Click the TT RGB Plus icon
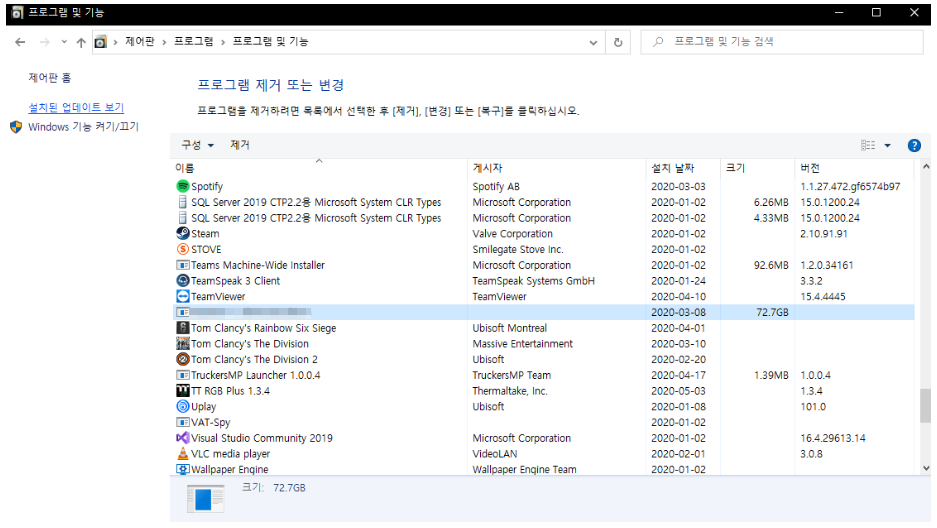This screenshot has width=937, height=528. point(183,391)
